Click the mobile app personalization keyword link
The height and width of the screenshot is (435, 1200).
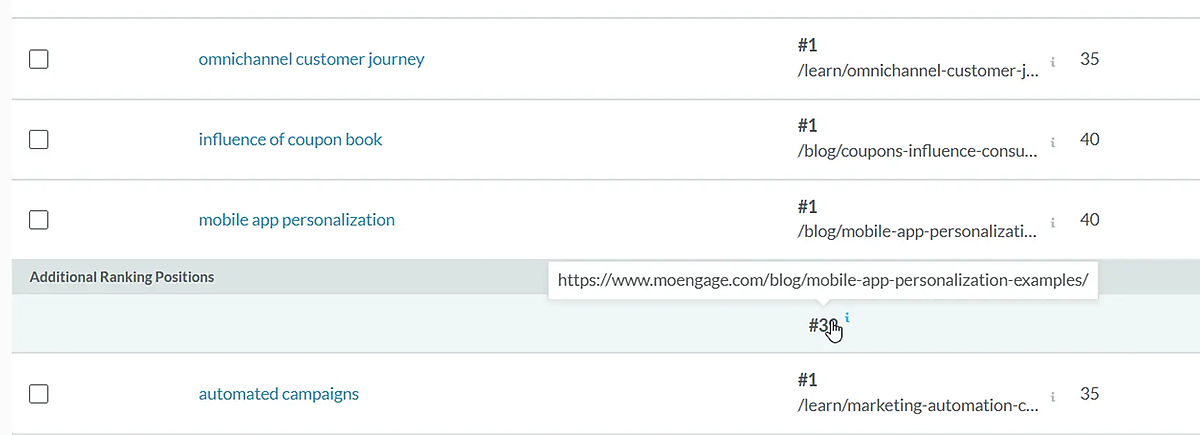click(296, 219)
